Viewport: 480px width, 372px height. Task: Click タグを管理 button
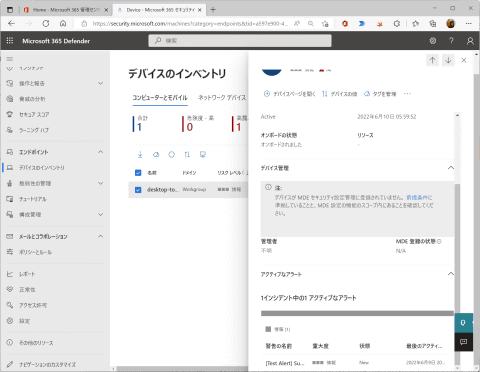click(x=380, y=94)
